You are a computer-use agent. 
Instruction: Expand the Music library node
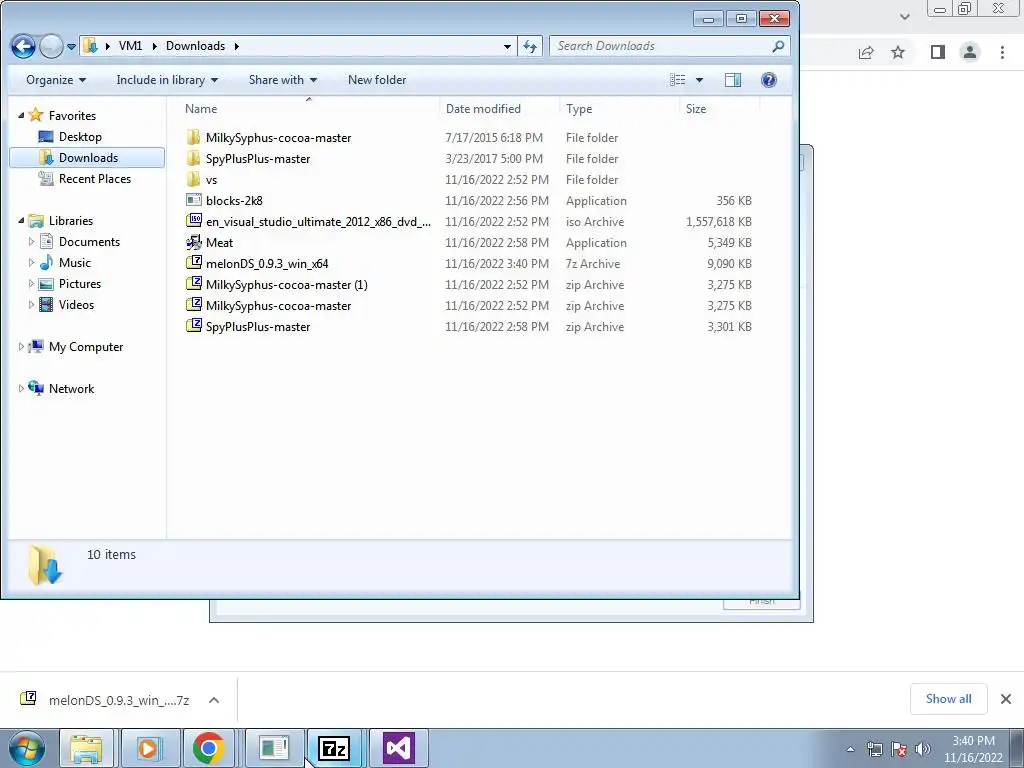tap(31, 263)
